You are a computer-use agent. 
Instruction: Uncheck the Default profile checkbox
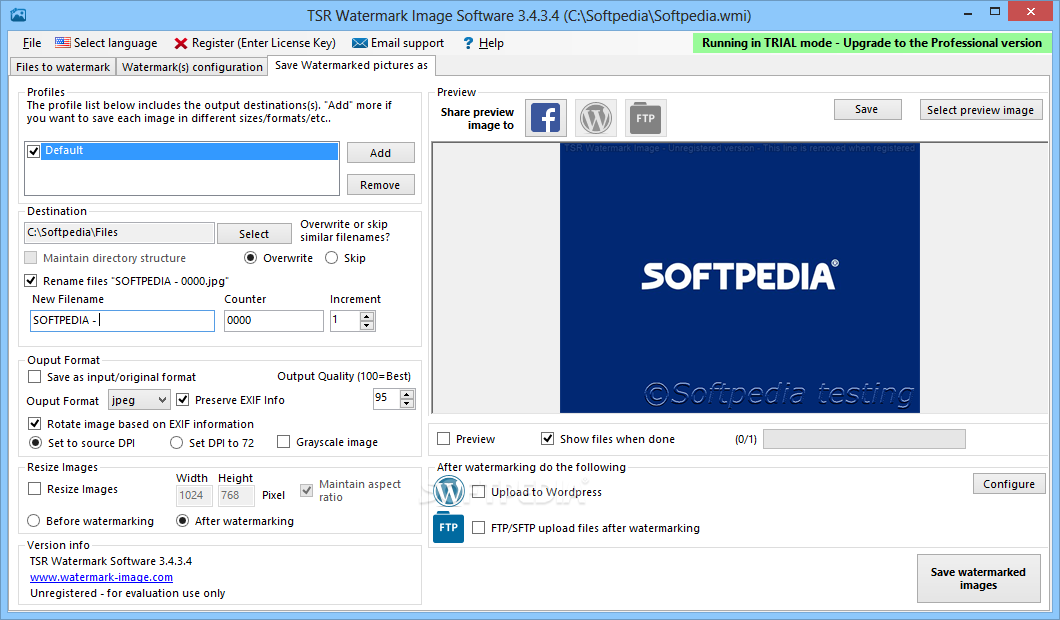coord(34,151)
